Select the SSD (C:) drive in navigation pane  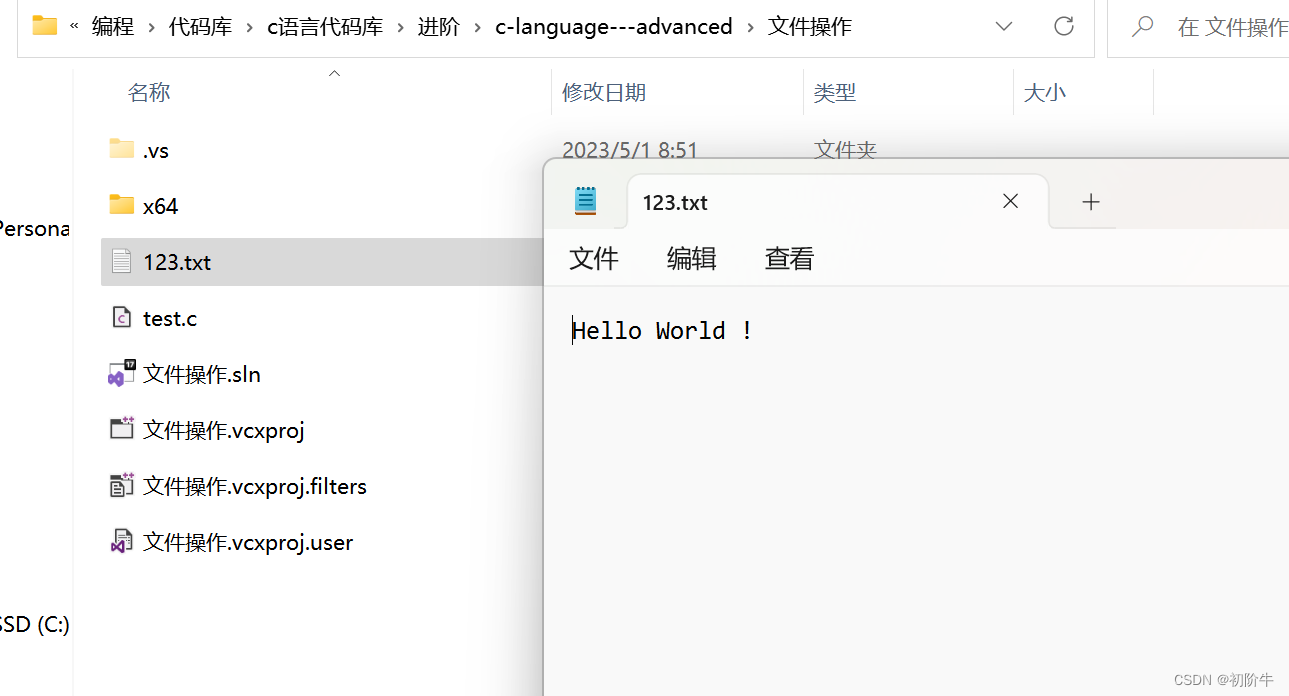(34, 625)
